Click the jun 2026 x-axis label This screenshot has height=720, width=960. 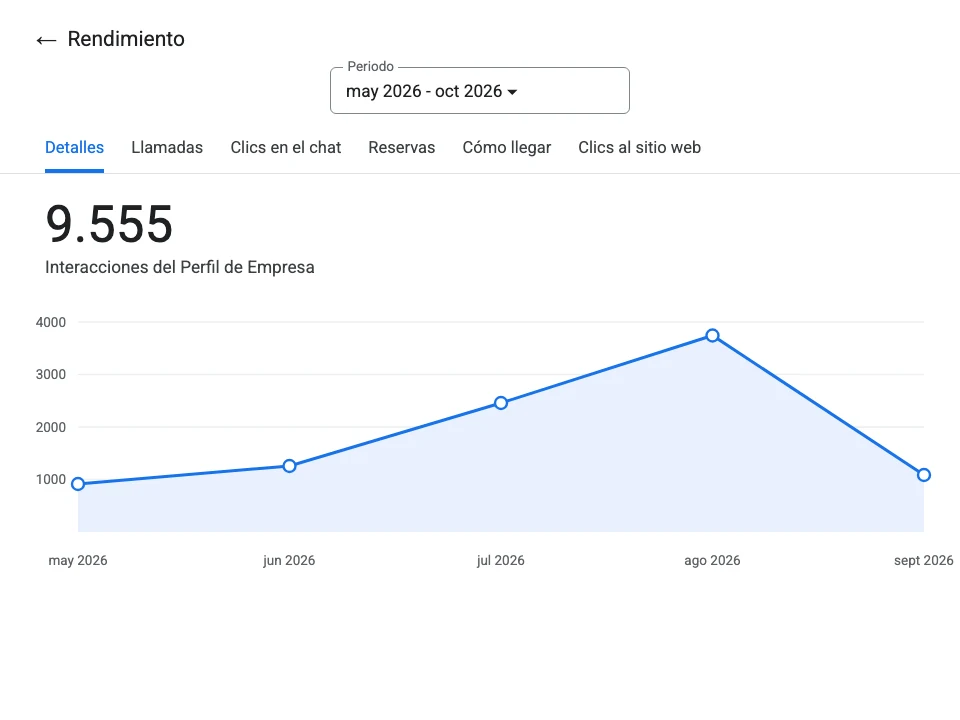pyautogui.click(x=289, y=560)
